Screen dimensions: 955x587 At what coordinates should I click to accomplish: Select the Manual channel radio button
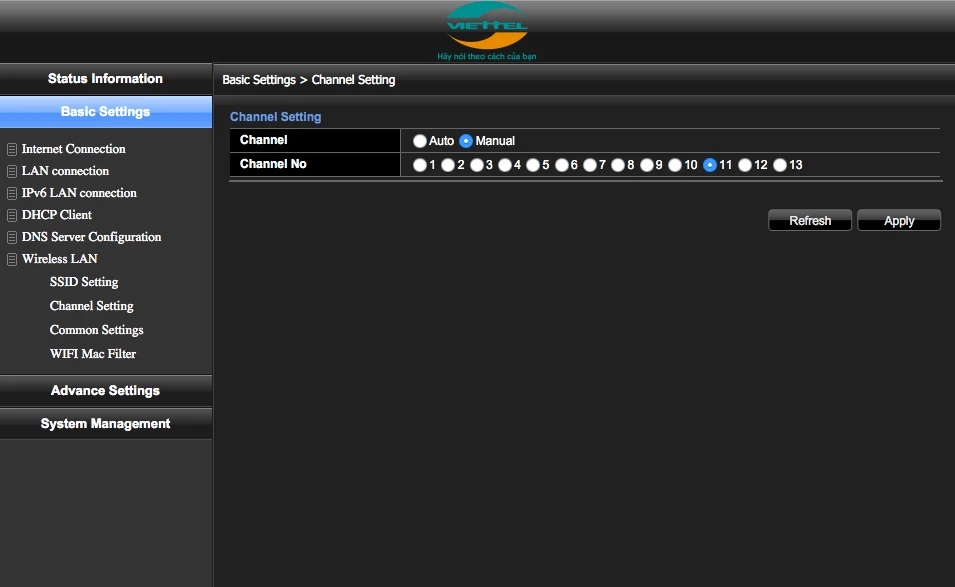pyautogui.click(x=466, y=141)
